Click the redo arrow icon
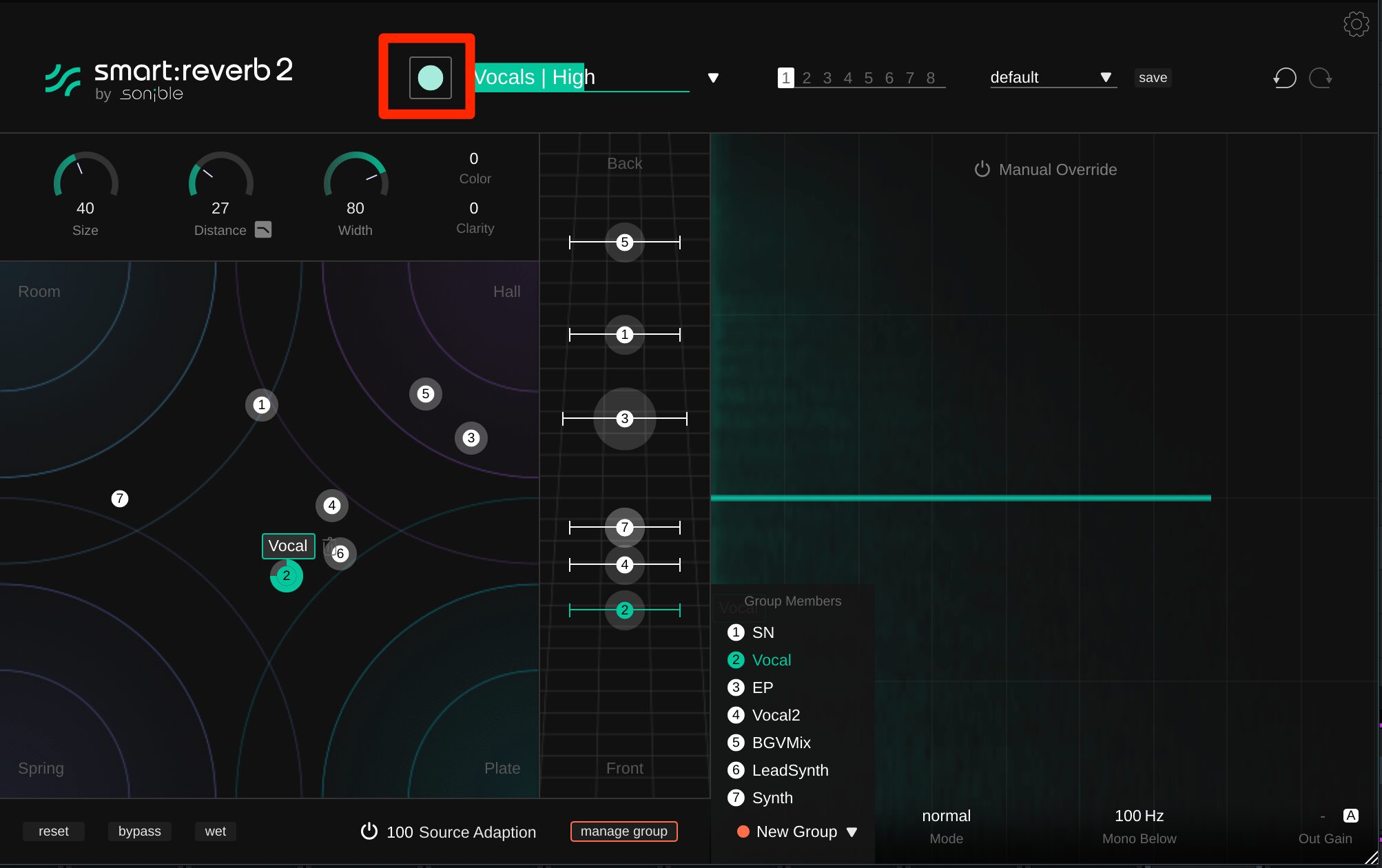The height and width of the screenshot is (868, 1382). (1321, 78)
